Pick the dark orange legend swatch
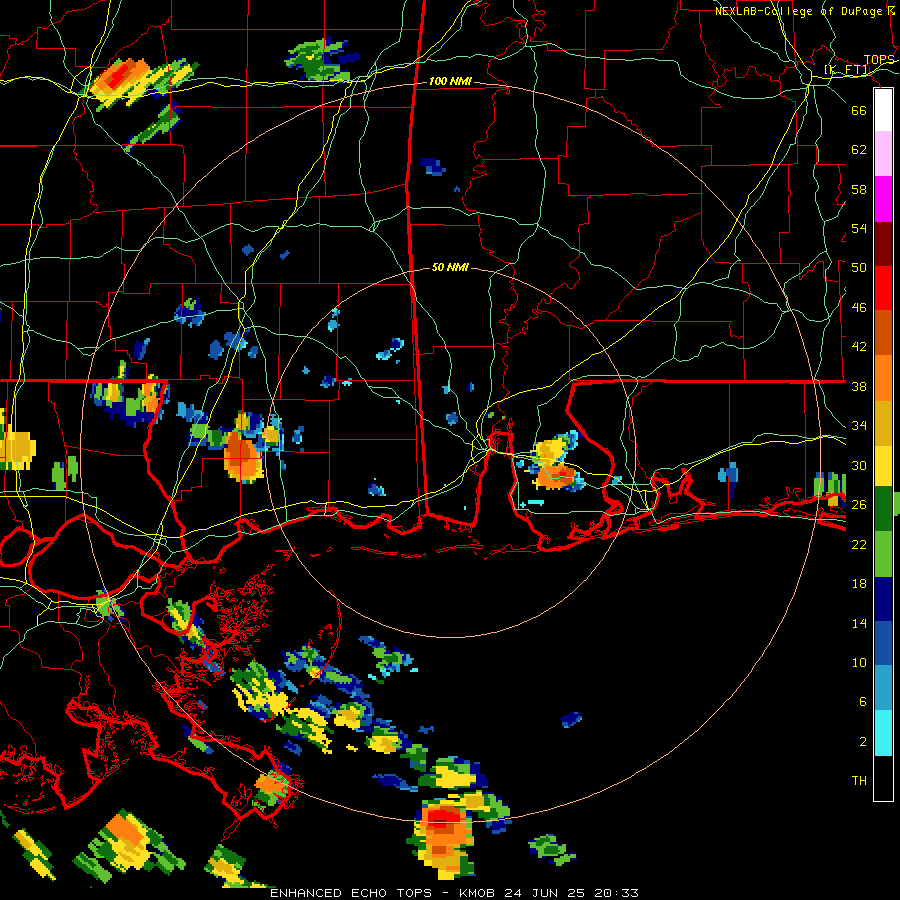The image size is (900, 900). tap(883, 332)
